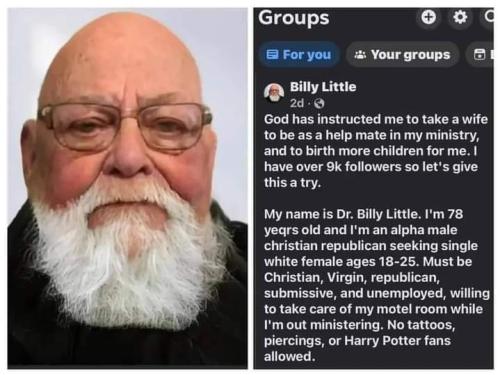500x375 pixels.
Task: Click the man's glasses in photo
Action: pyautogui.click(x=125, y=126)
